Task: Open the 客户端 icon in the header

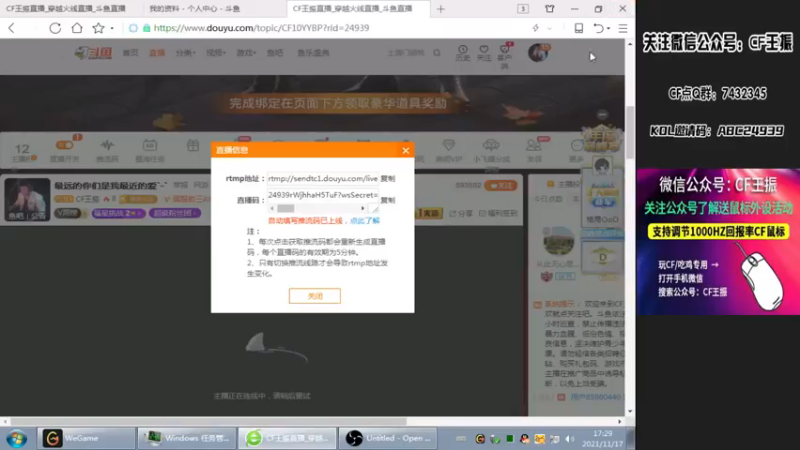Action: pos(505,56)
